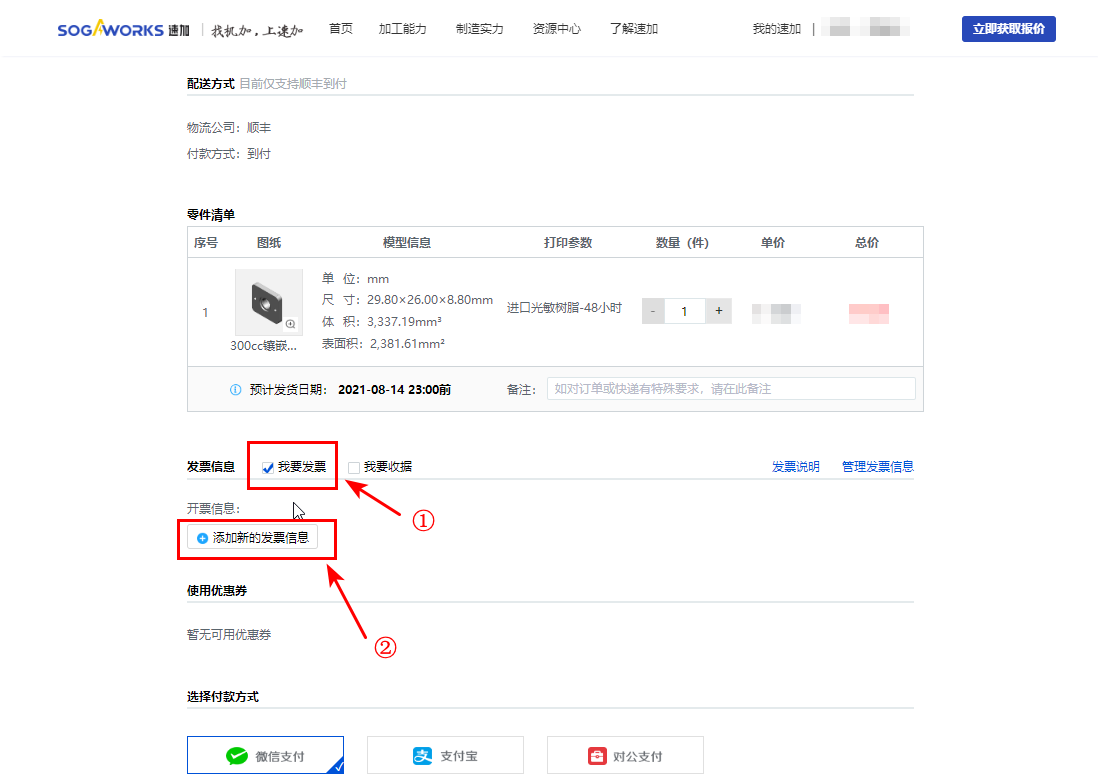Open 管理发票信息 settings link
This screenshot has width=1098, height=784.
877,466
